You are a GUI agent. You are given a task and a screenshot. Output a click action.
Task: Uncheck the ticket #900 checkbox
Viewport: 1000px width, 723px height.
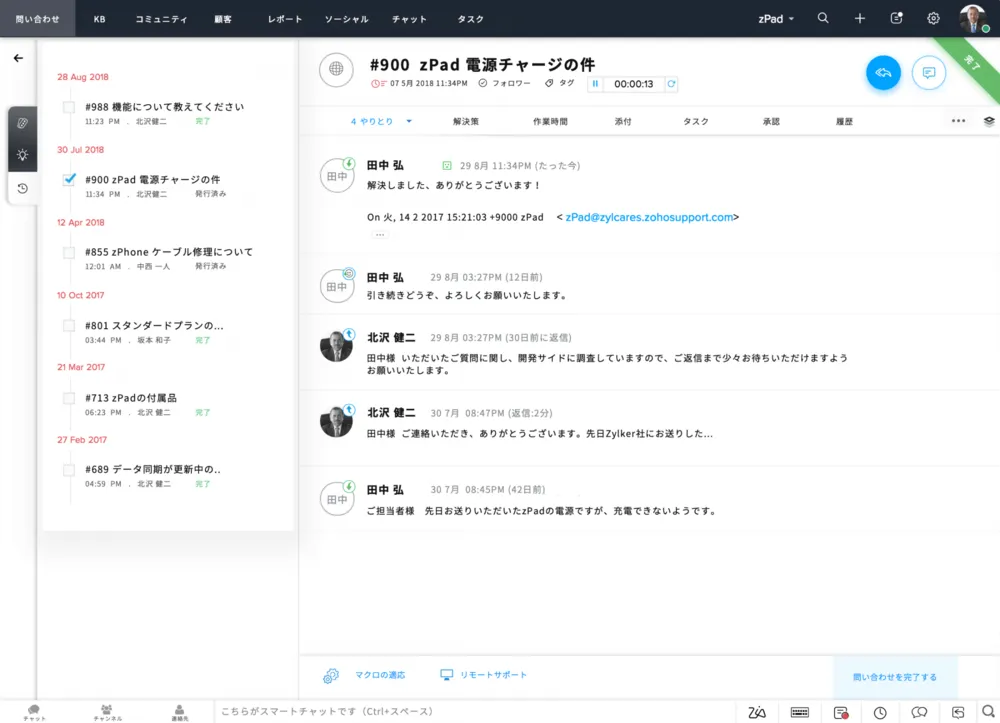point(69,180)
